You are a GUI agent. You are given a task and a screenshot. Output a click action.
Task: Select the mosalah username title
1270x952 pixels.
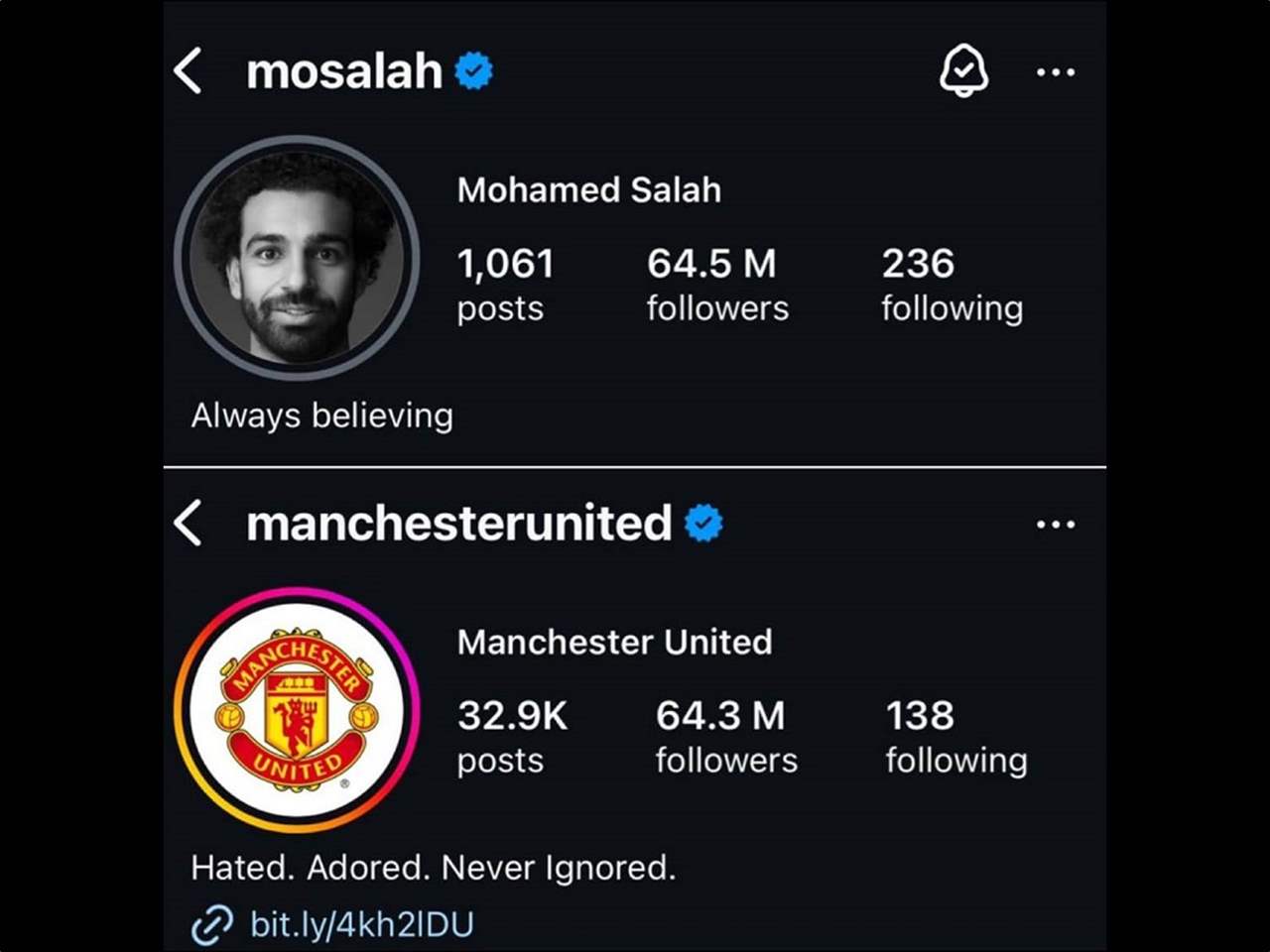click(x=344, y=69)
